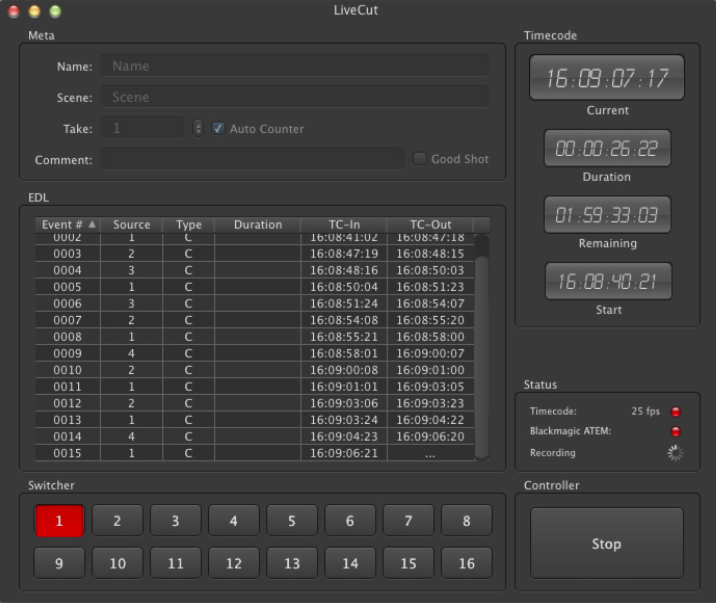The image size is (716, 603).
Task: Select EDL event row 0010
Action: click(255, 370)
